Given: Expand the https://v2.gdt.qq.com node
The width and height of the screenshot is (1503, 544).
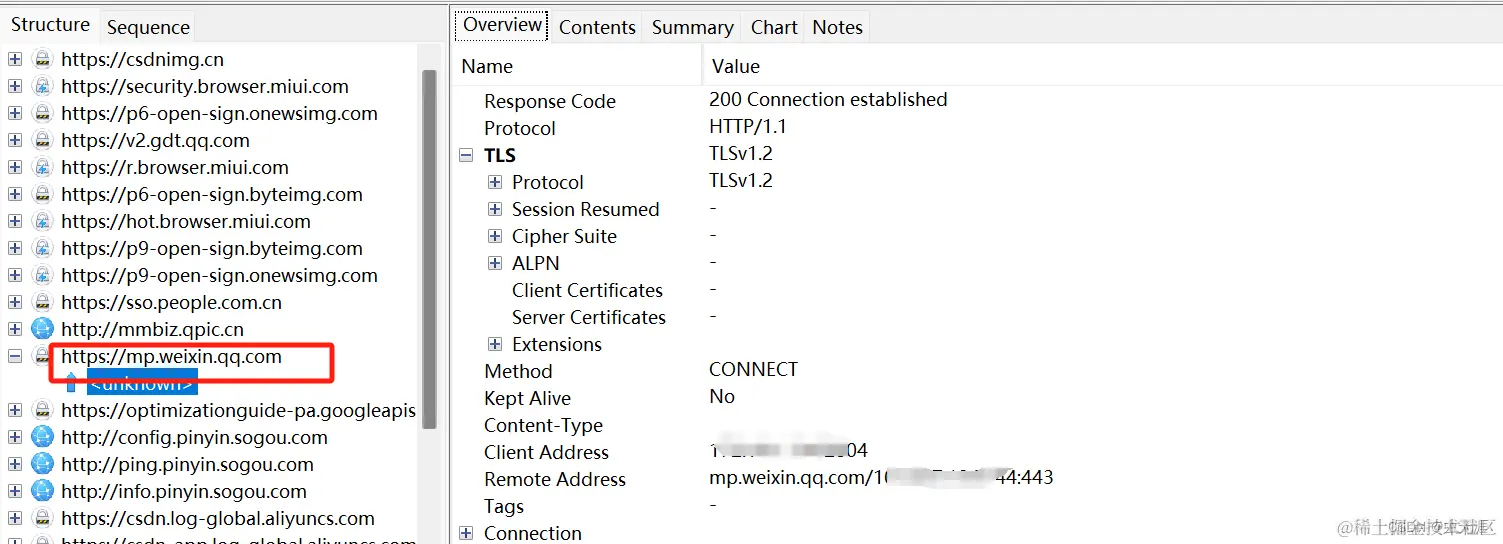Looking at the screenshot, I should [x=15, y=140].
